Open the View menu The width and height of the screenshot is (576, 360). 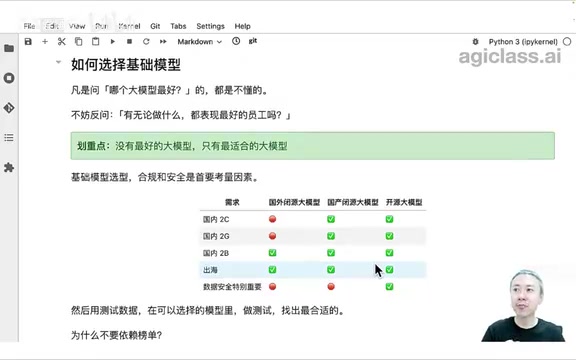pyautogui.click(x=77, y=26)
